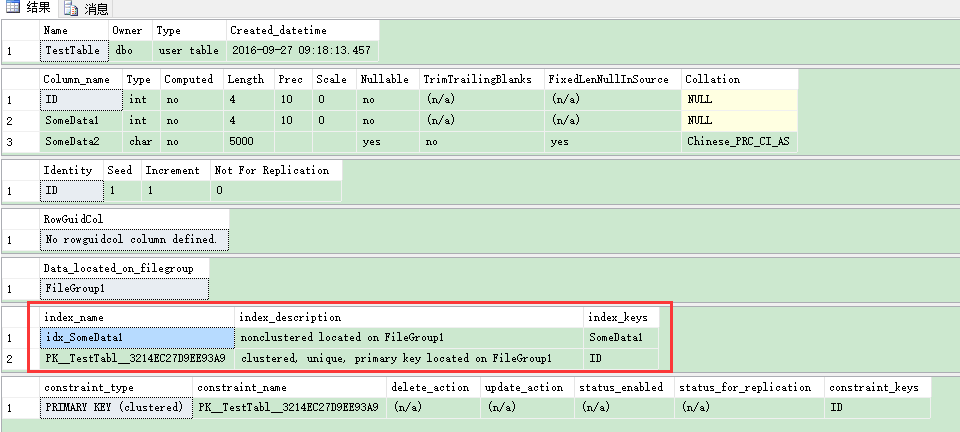The width and height of the screenshot is (960, 432).
Task: Select PK__TestTabl__3214EC27D9EE93A9 constraint name cell
Action: click(289, 408)
